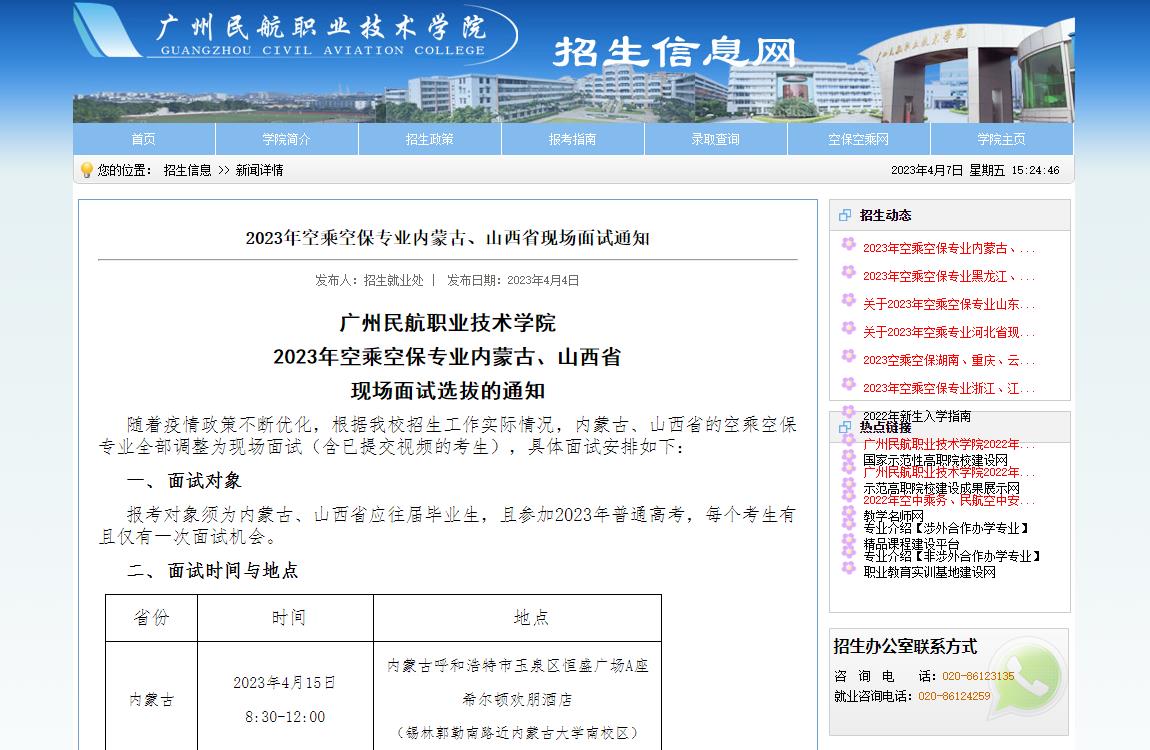Click flower bullet beside 2023年空乘空保专业浙江 link

click(849, 383)
